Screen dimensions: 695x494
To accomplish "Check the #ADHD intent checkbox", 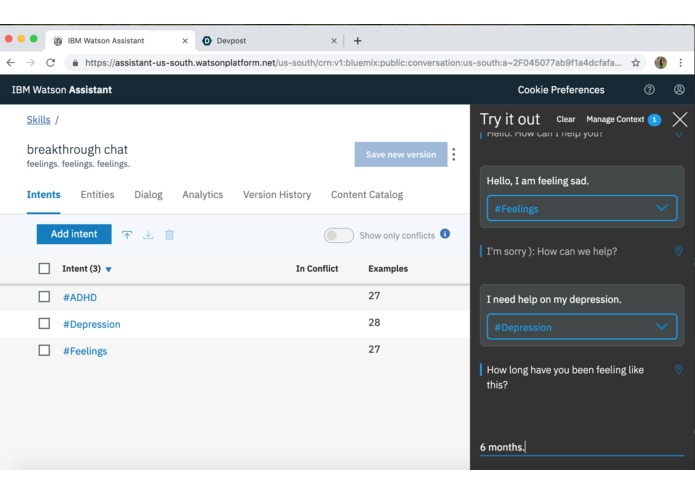I will click(44, 296).
